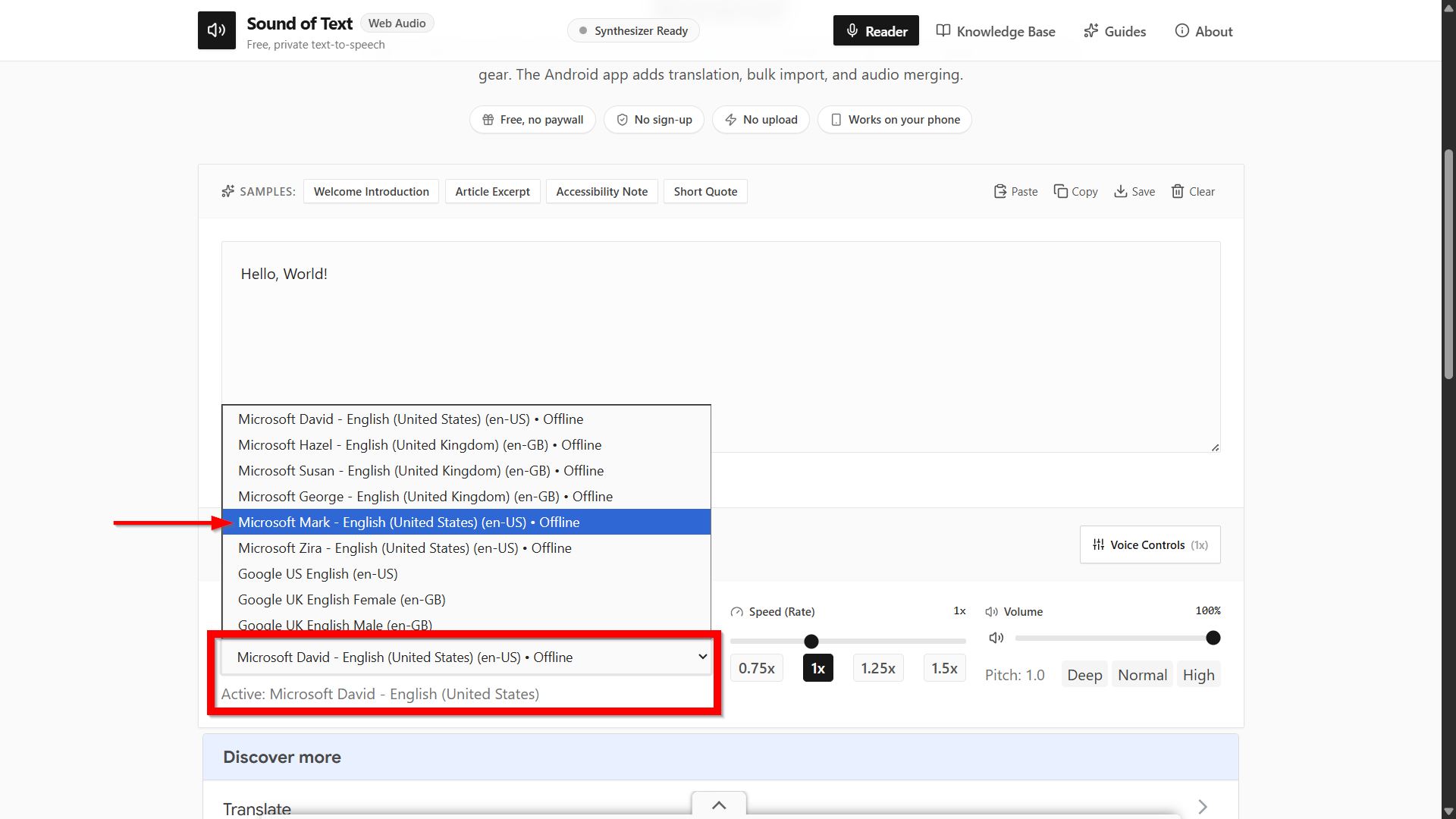Choose Microsoft Susan voice option
This screenshot has width=1456, height=819.
click(x=466, y=471)
